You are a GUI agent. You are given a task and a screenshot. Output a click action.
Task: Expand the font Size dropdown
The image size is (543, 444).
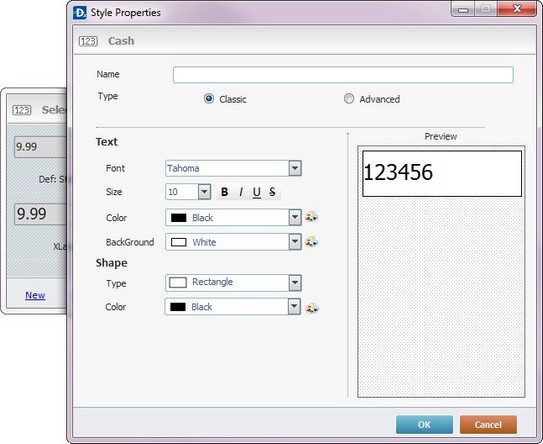(x=204, y=192)
